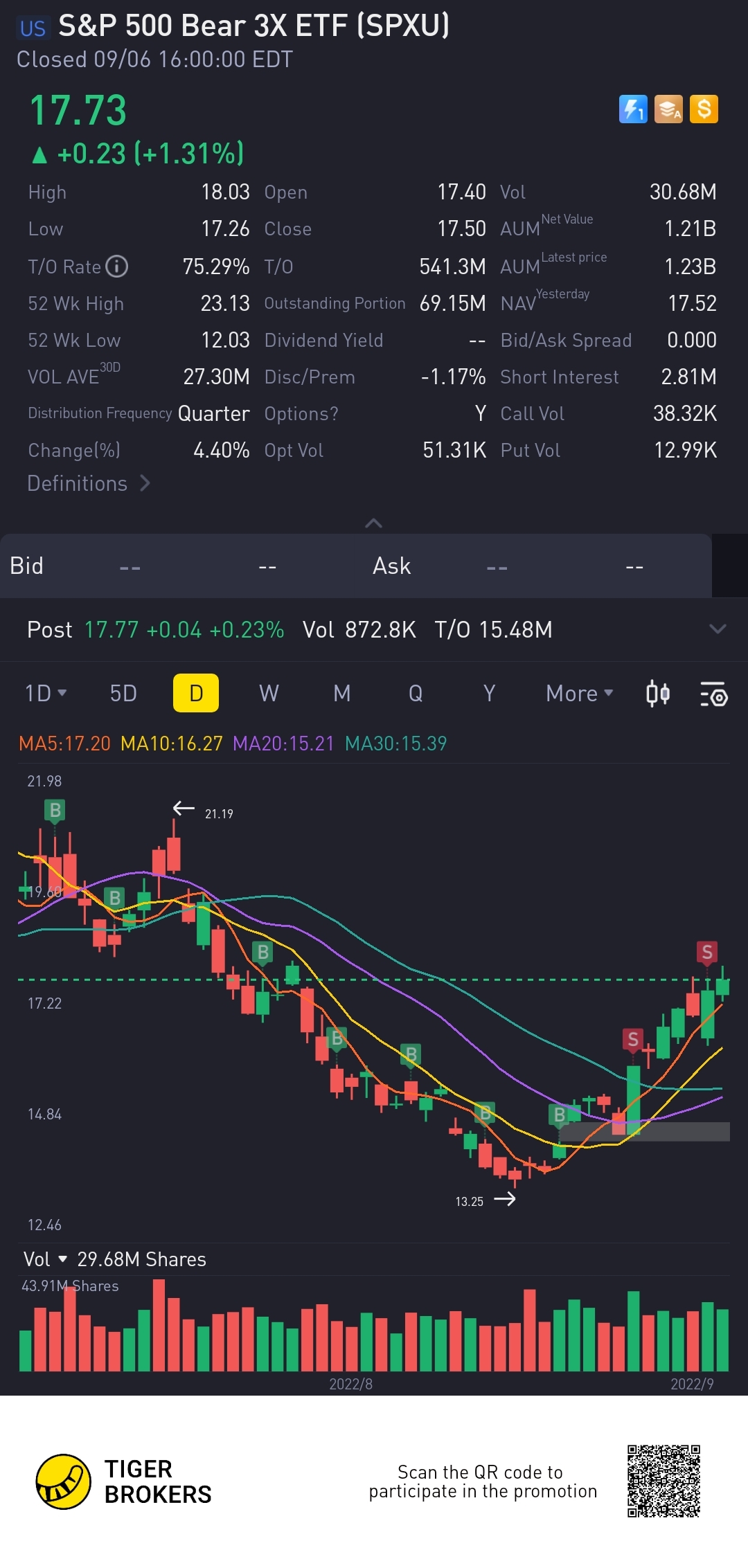The image size is (748, 1568).
Task: Tap the 52 Wk Low value 12.03
Action: click(225, 340)
